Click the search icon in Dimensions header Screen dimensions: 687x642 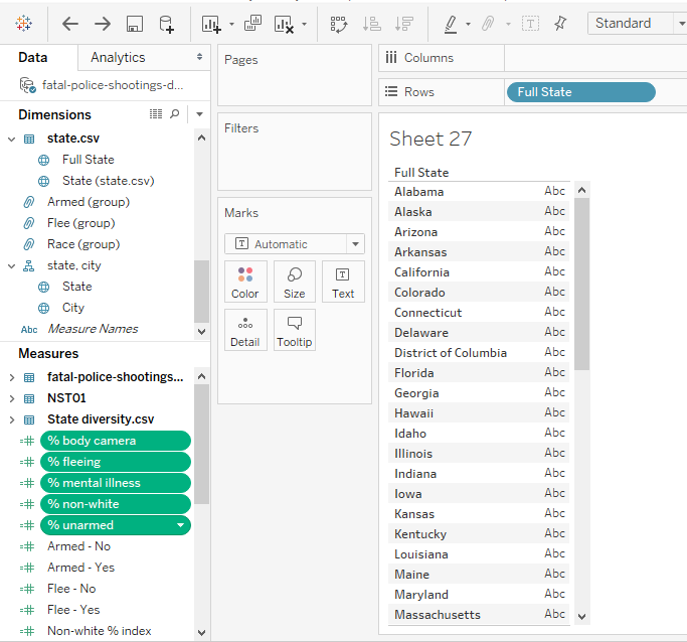[174, 114]
